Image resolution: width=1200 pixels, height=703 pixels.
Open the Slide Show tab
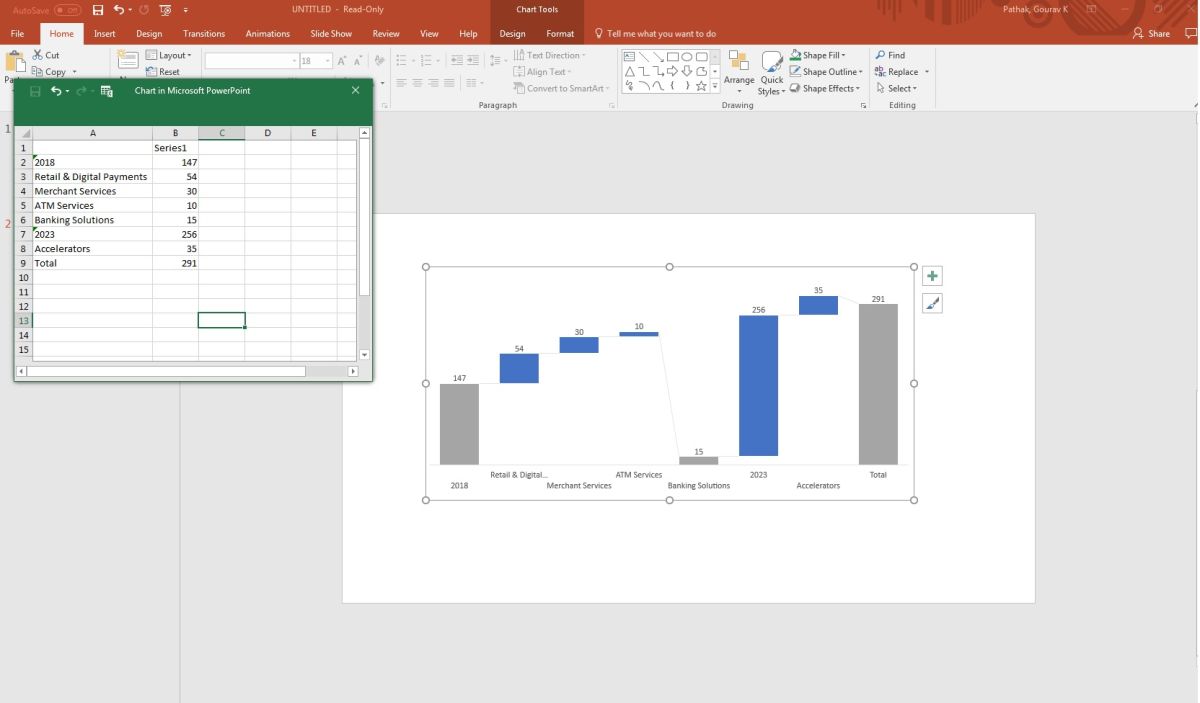click(331, 33)
